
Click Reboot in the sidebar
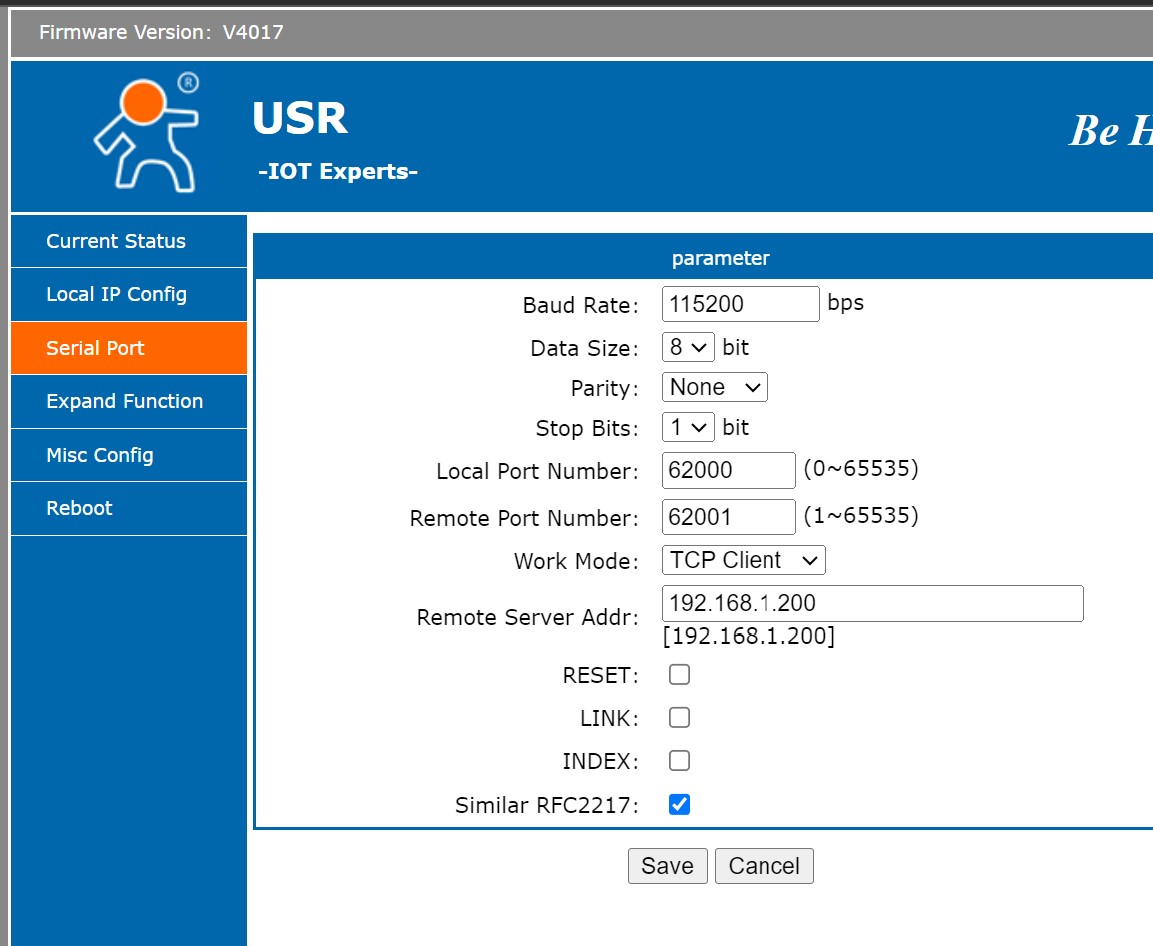click(79, 508)
